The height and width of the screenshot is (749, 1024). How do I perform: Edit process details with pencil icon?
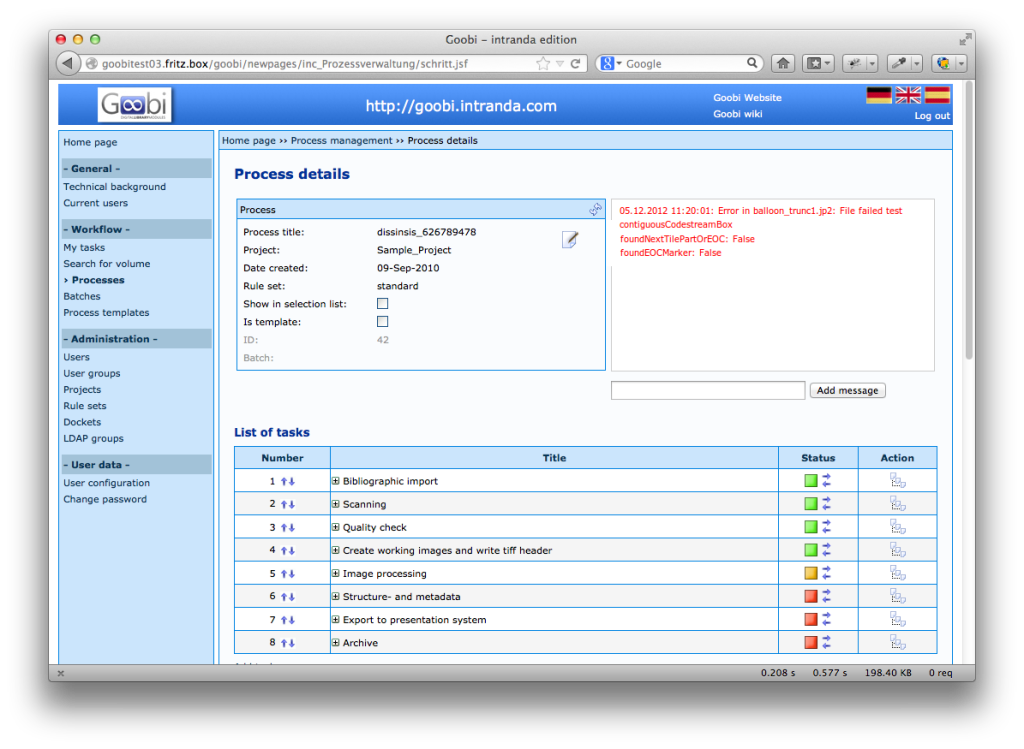click(569, 240)
